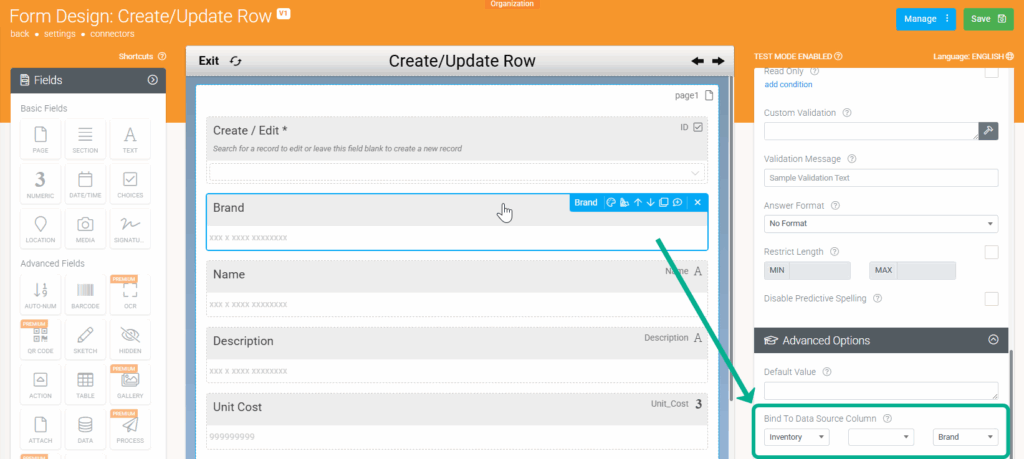The height and width of the screenshot is (459, 1024).
Task: Select the Description field in the form
Action: [x=457, y=355]
